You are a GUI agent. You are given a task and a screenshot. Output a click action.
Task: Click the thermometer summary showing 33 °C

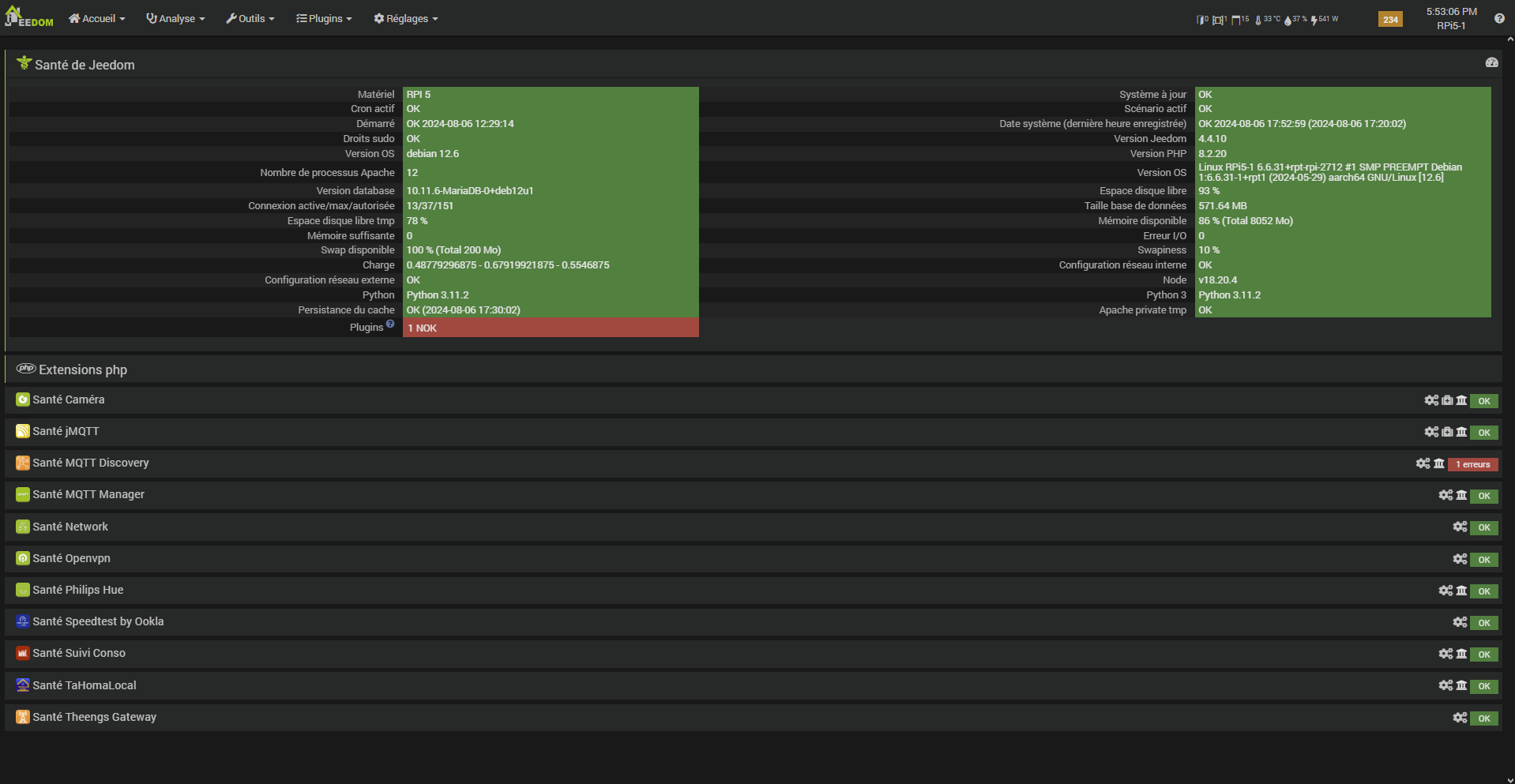(x=1268, y=19)
